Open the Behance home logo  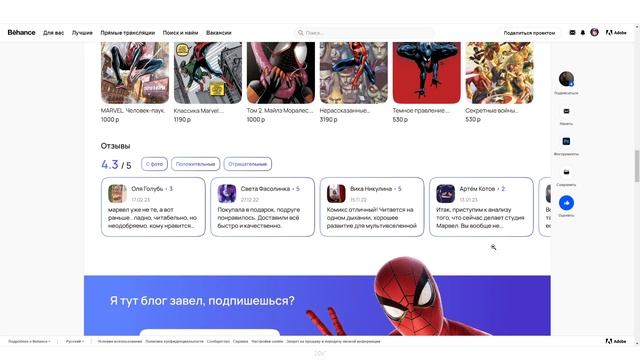coord(21,32)
